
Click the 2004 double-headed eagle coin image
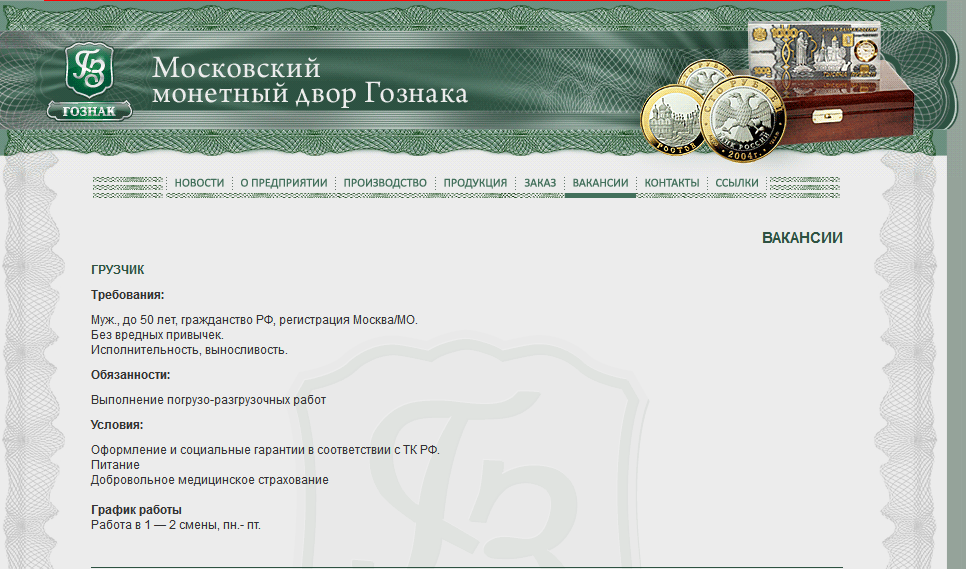point(742,120)
